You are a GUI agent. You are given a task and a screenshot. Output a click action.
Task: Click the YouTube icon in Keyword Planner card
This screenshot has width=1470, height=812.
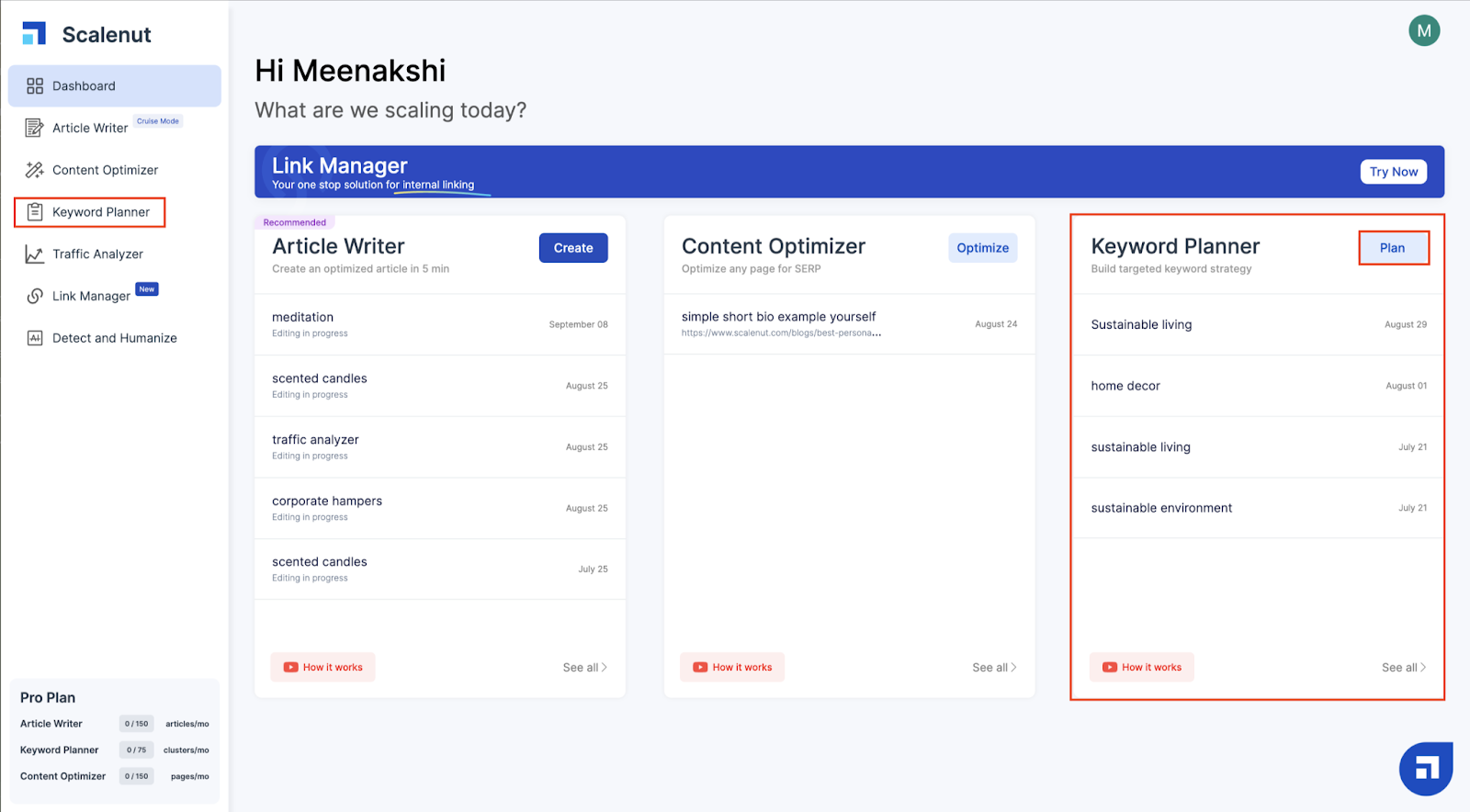point(1110,668)
